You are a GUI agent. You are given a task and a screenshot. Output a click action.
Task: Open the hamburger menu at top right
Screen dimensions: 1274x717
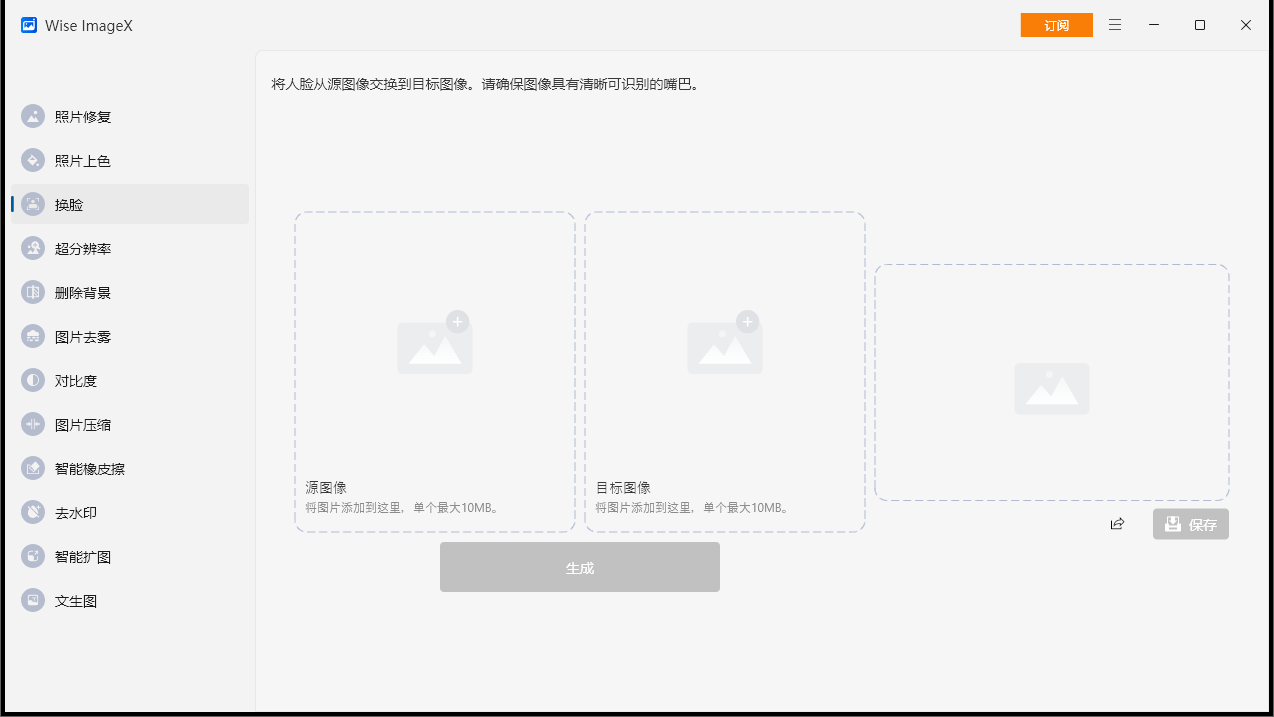[x=1114, y=25]
